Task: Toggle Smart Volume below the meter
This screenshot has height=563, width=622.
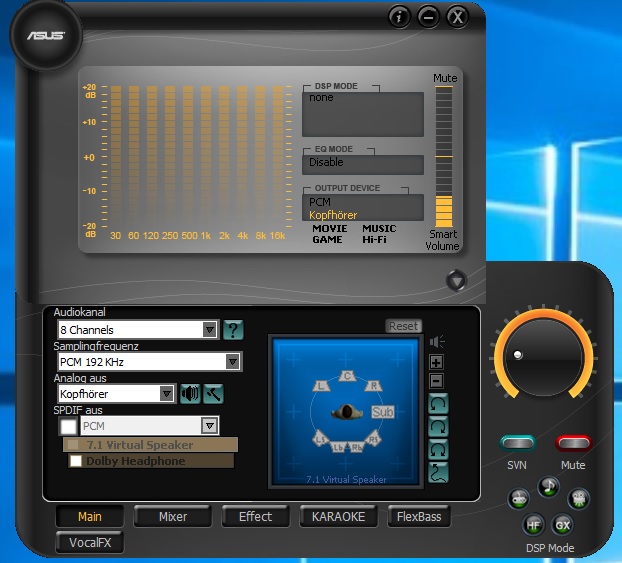Action: coord(442,240)
